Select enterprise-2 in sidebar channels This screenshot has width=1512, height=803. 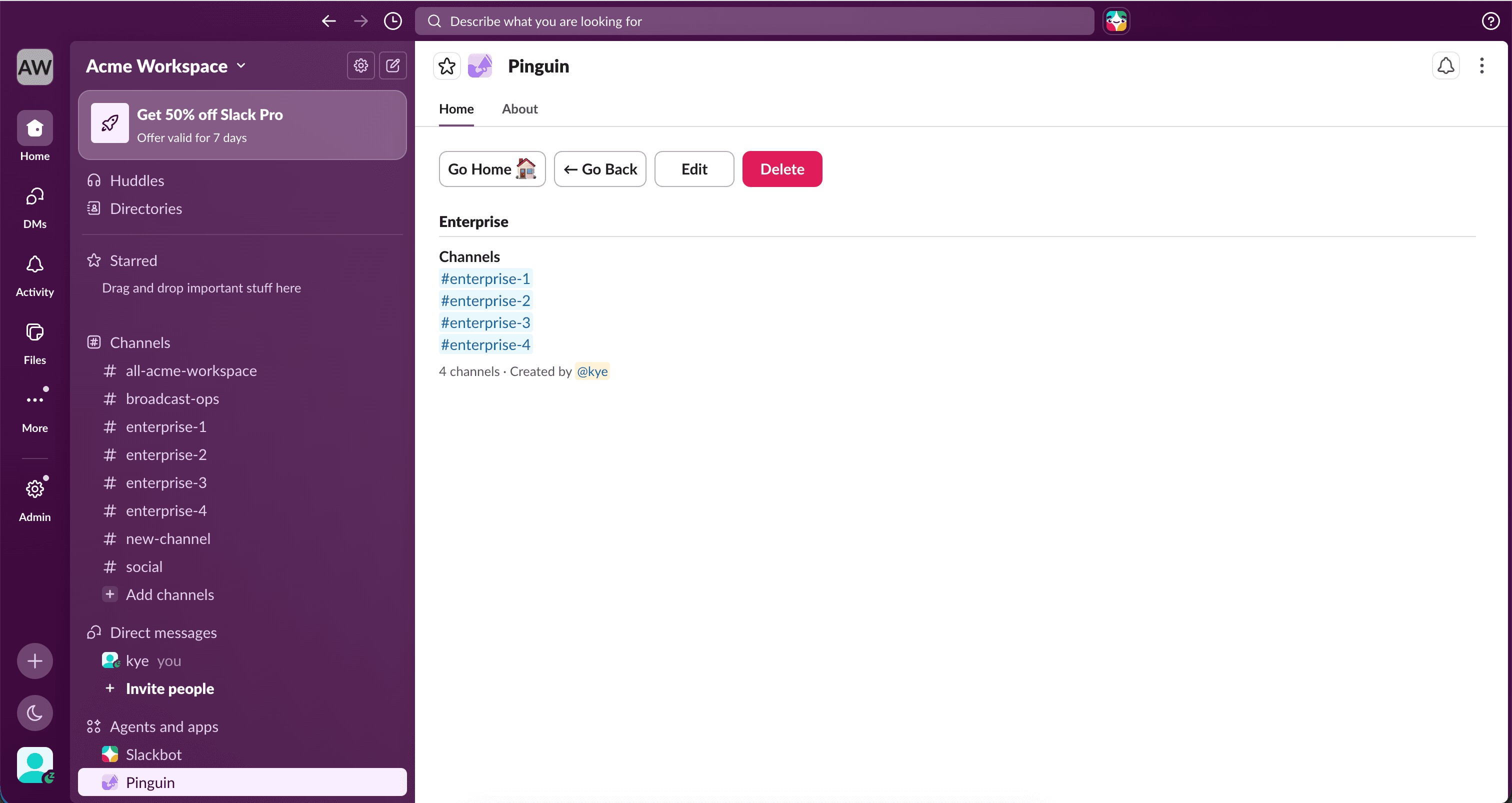click(x=242, y=455)
